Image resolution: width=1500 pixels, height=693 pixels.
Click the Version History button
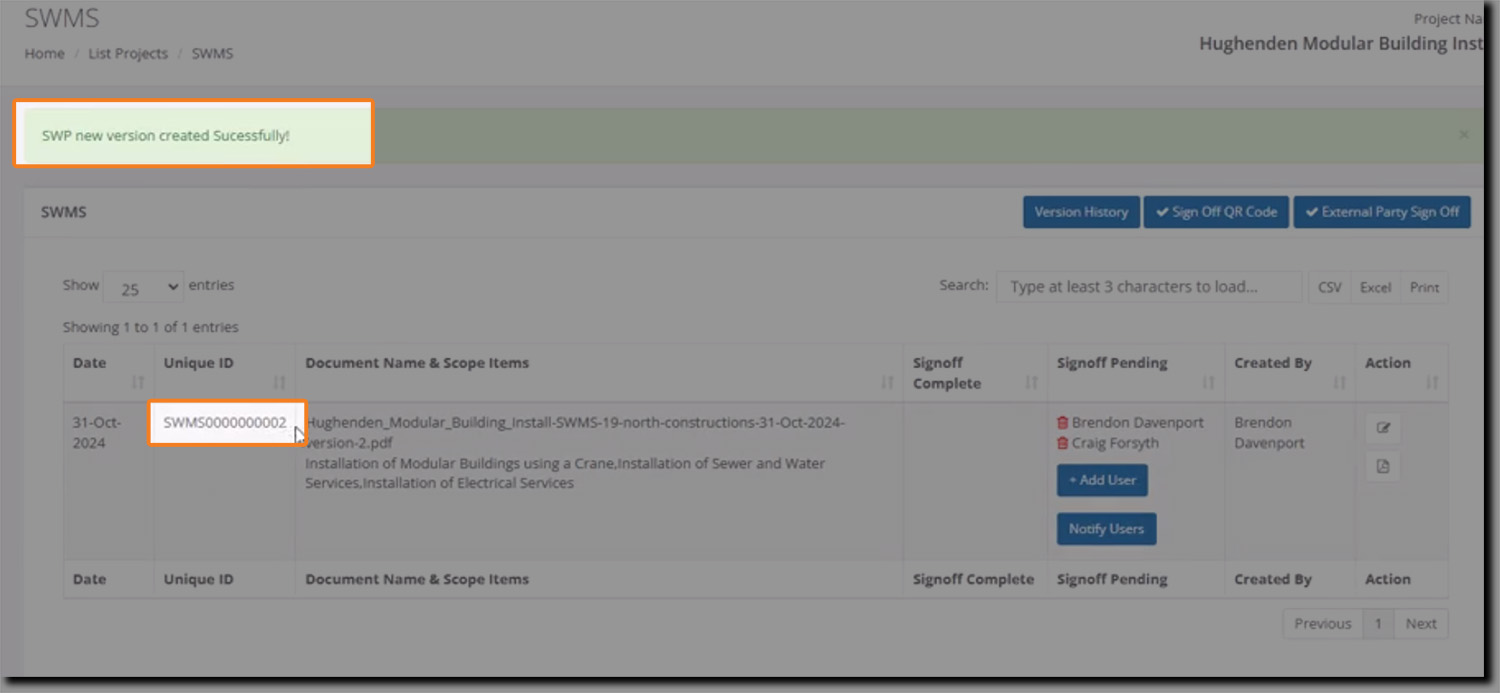(1081, 212)
